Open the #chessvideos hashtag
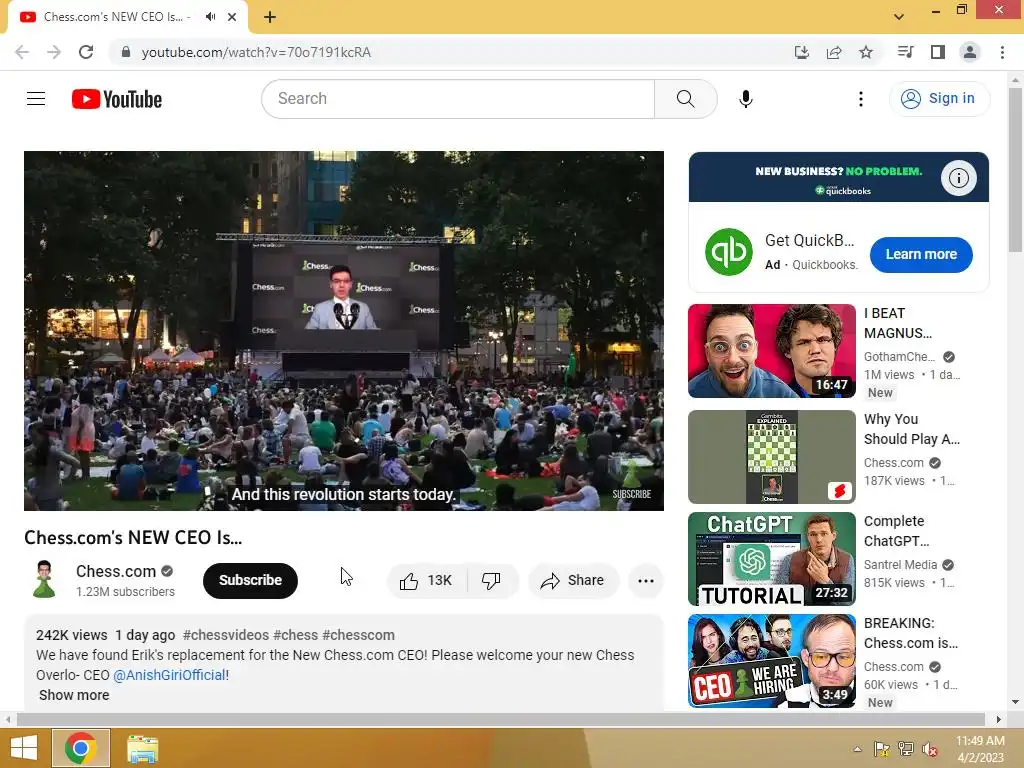The height and width of the screenshot is (768, 1024). point(226,635)
